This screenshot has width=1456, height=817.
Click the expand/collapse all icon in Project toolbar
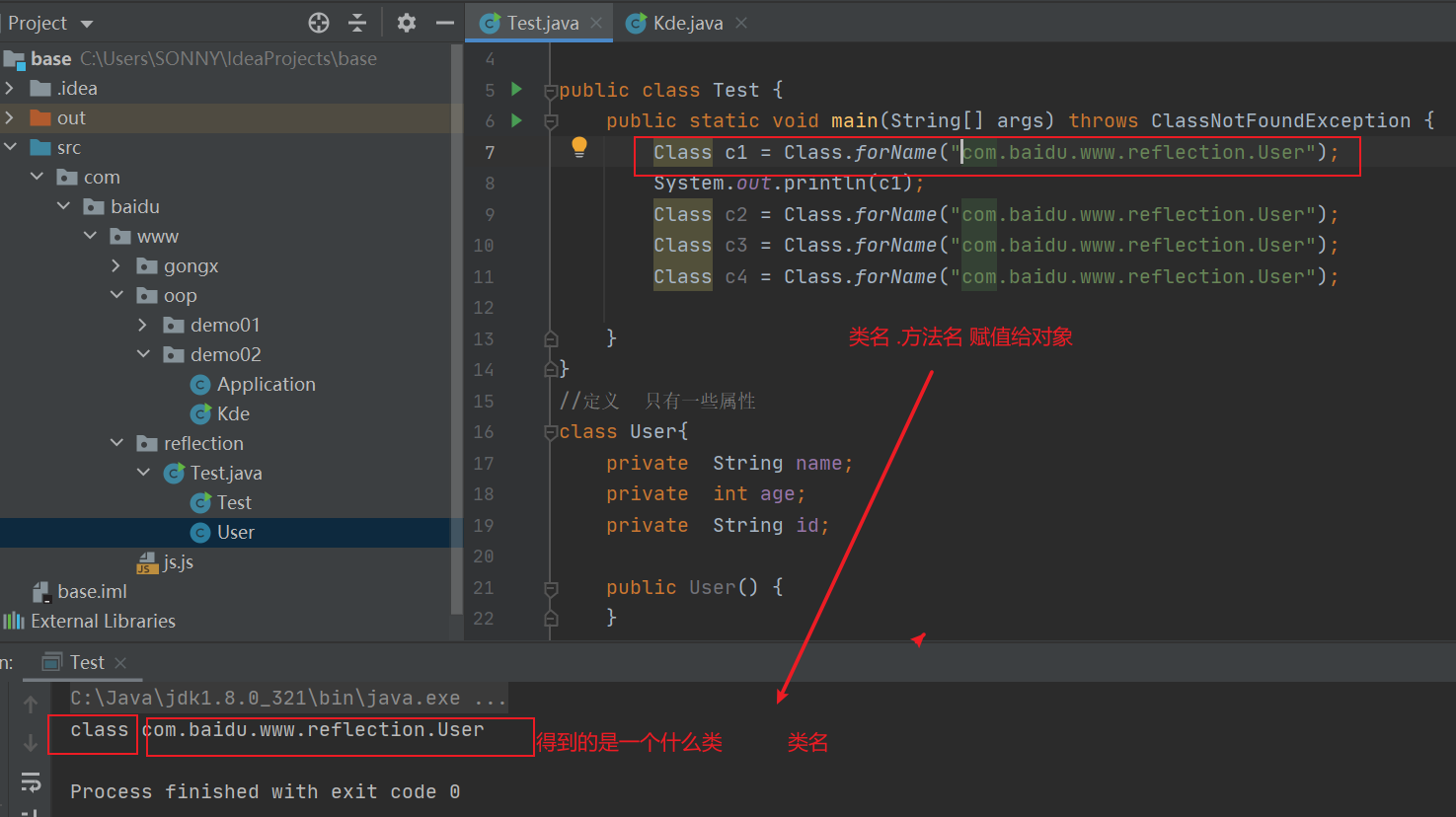pos(357,23)
